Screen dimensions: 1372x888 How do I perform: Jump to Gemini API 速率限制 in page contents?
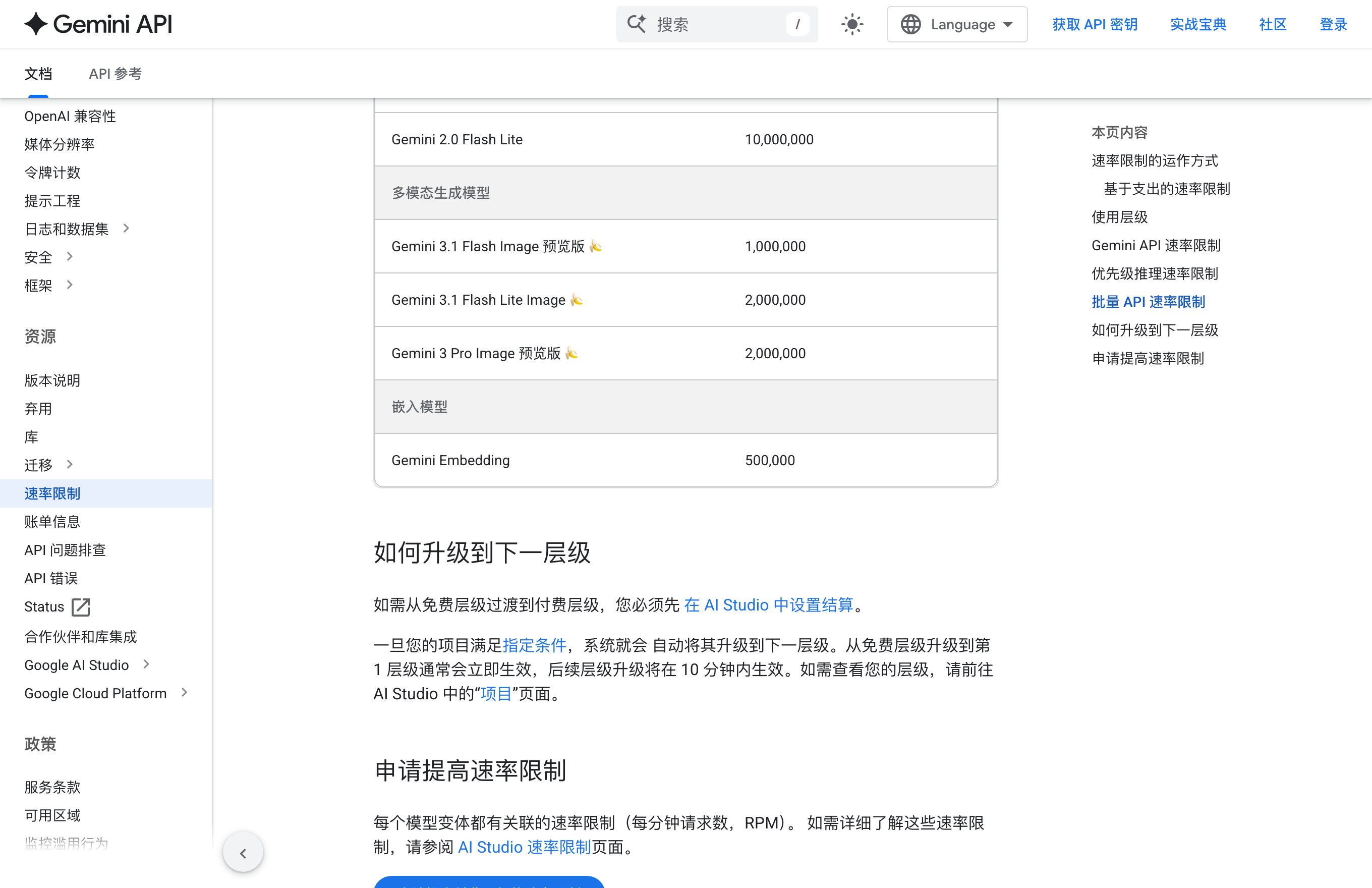coord(1156,245)
